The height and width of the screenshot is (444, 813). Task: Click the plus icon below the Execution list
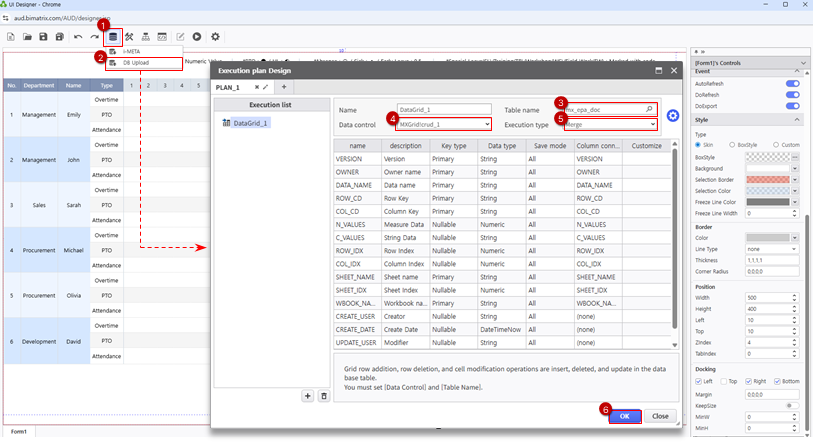pos(307,397)
